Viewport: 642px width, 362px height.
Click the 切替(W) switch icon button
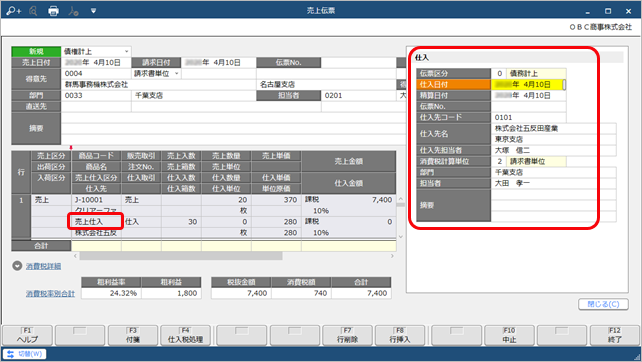tap(25, 354)
